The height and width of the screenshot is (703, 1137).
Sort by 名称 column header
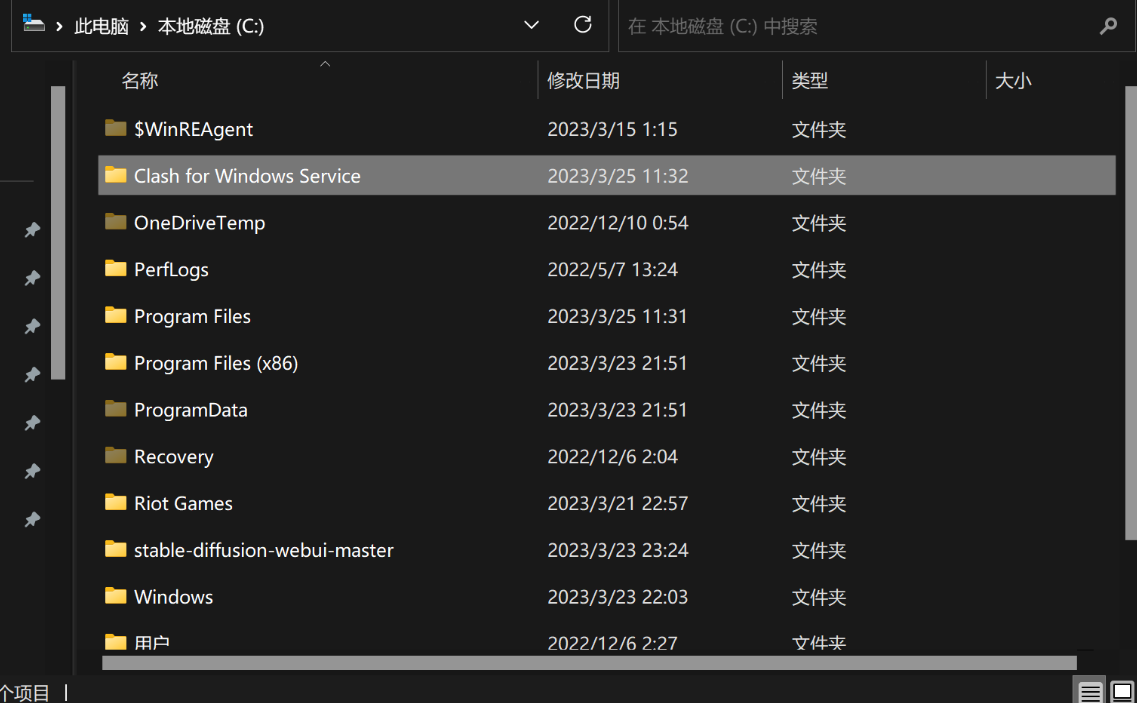pyautogui.click(x=140, y=81)
